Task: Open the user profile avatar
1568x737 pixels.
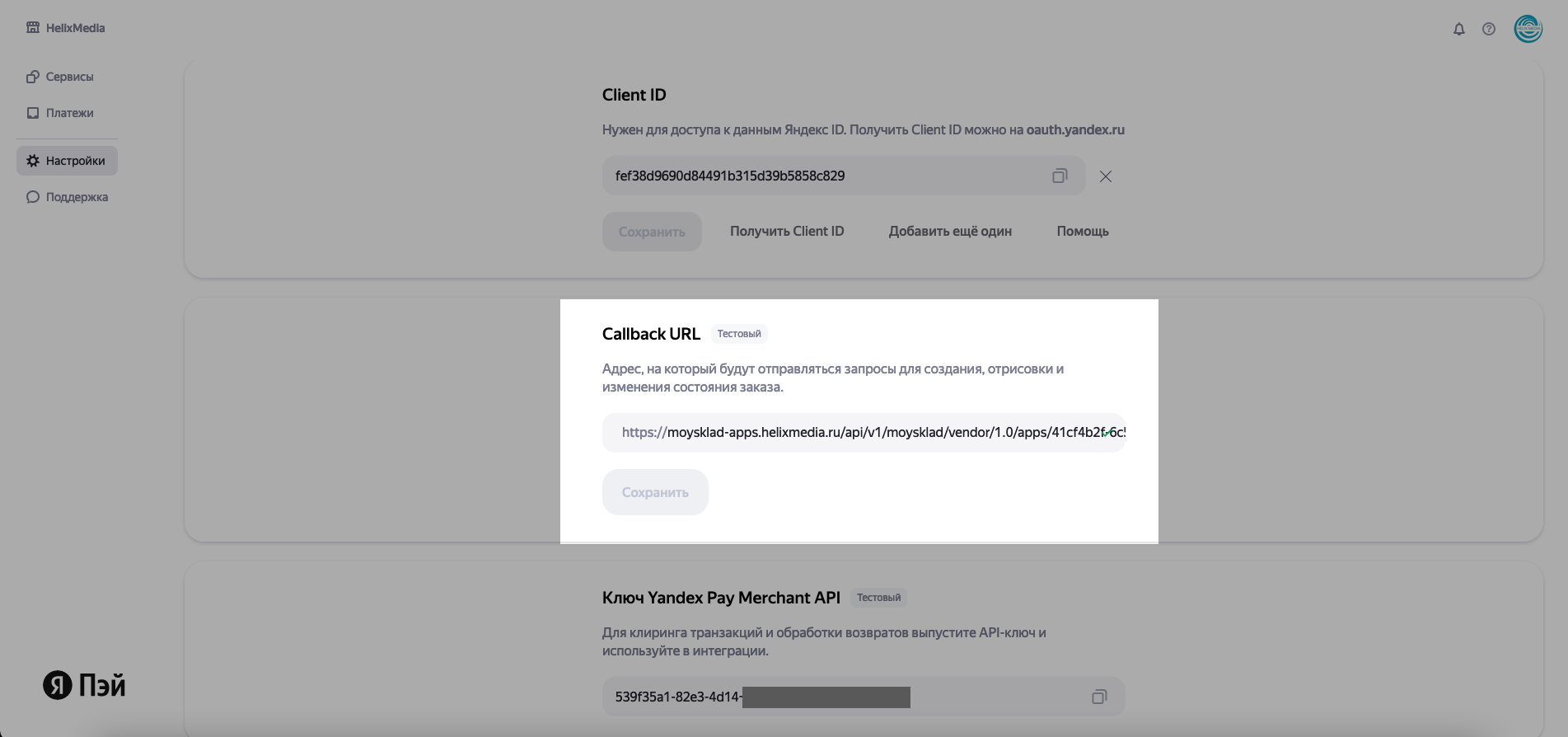Action: point(1528,29)
